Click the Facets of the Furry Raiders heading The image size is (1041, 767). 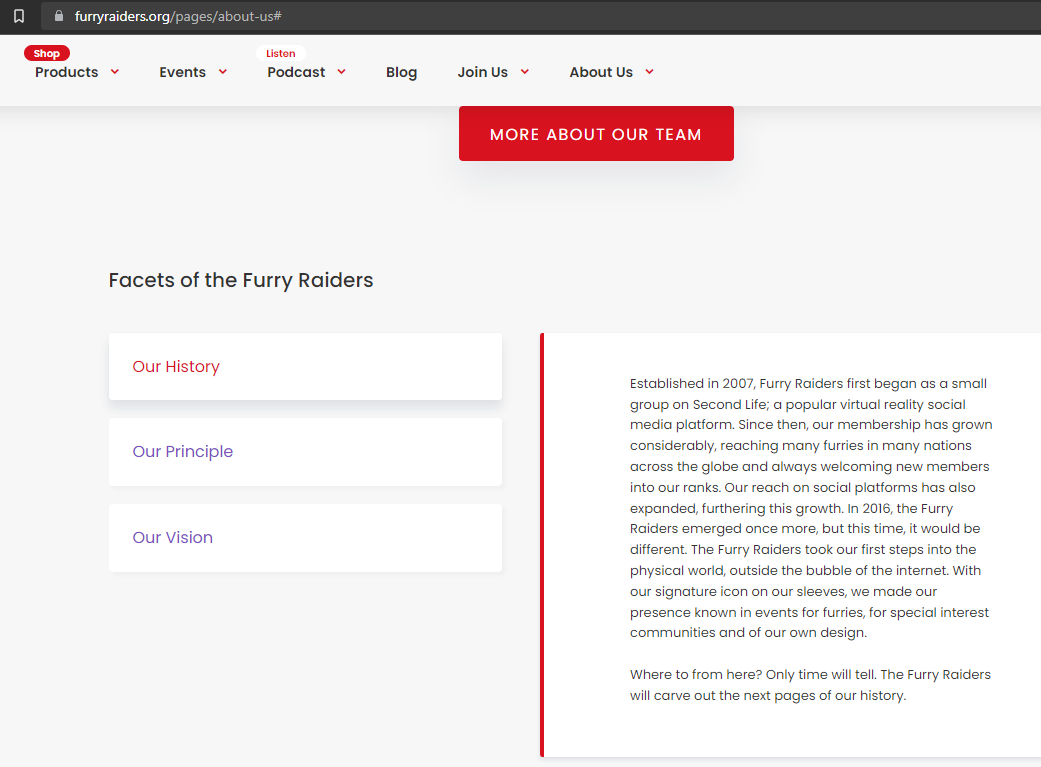241,280
